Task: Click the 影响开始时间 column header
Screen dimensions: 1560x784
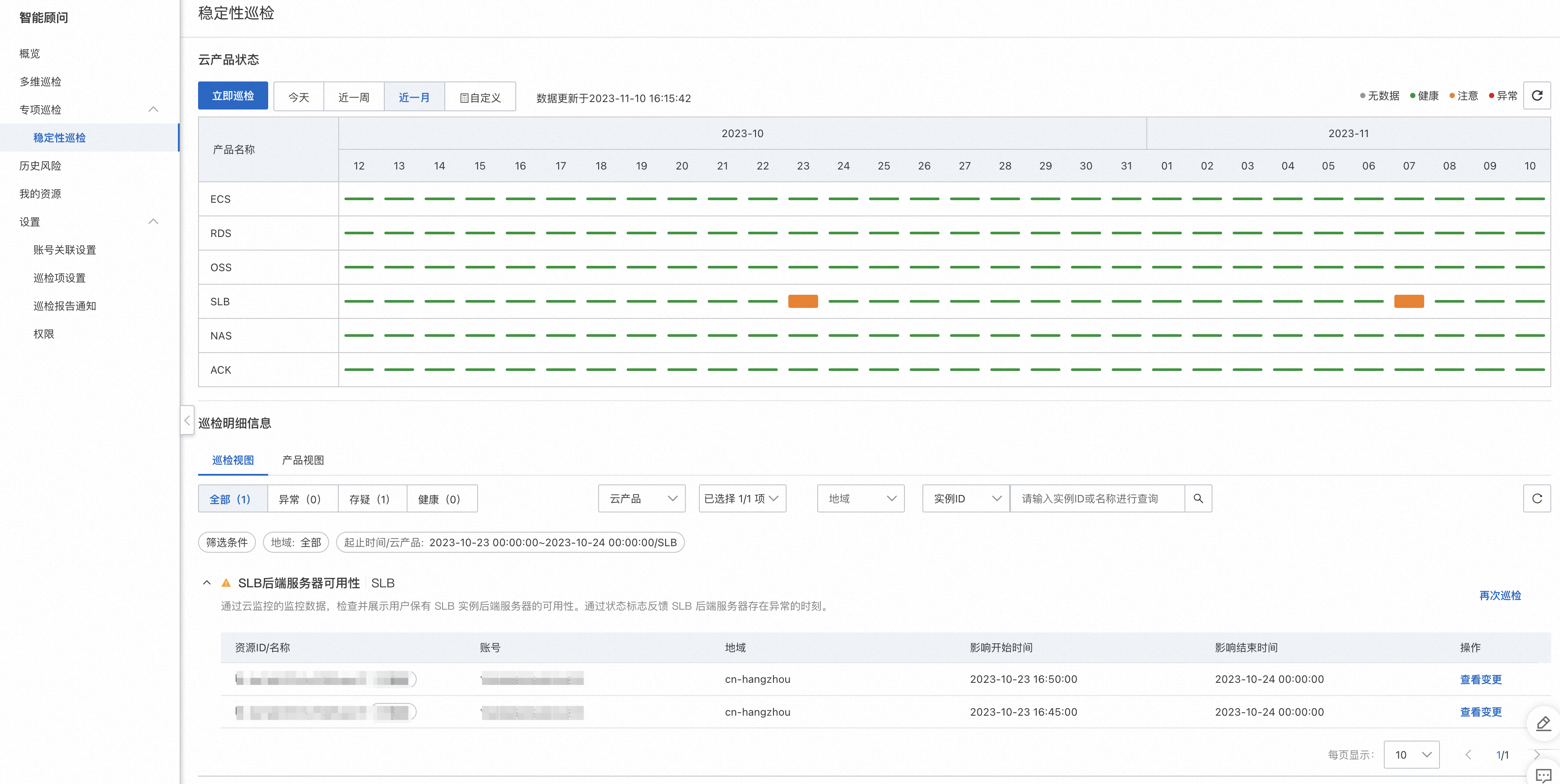Action: click(x=1001, y=647)
